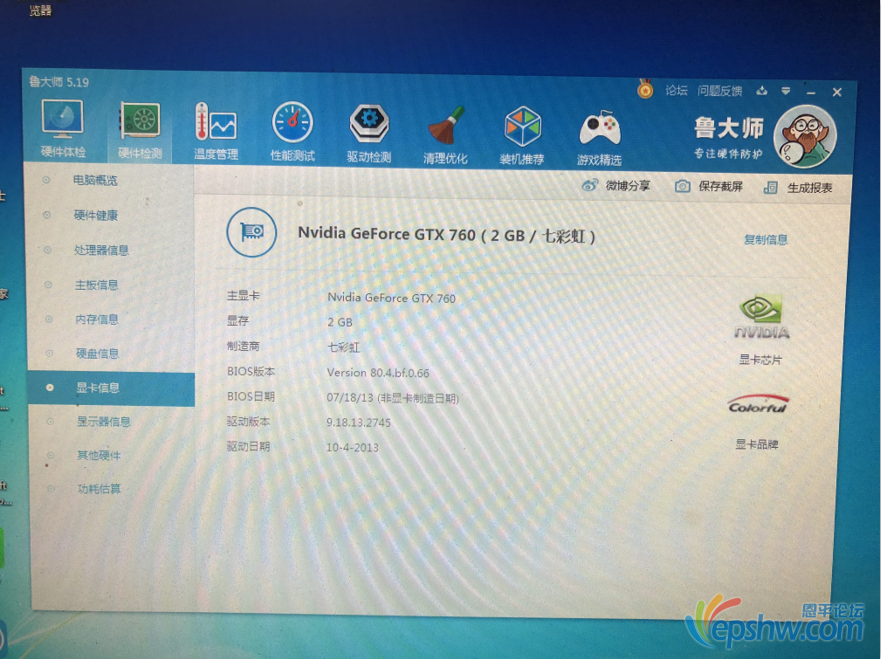The height and width of the screenshot is (659, 881).
Task: Click the NVIDIA 显卡芯片 logo
Action: [x=761, y=318]
